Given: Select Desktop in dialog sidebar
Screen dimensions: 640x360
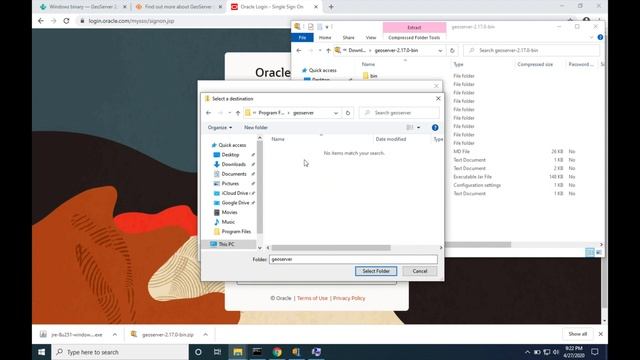Looking at the screenshot, I should click(230, 155).
